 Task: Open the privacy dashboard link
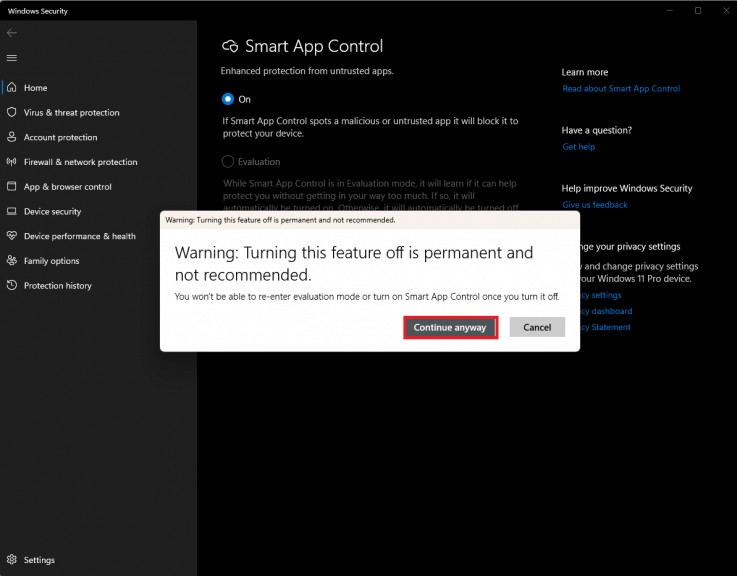[x=606, y=311]
